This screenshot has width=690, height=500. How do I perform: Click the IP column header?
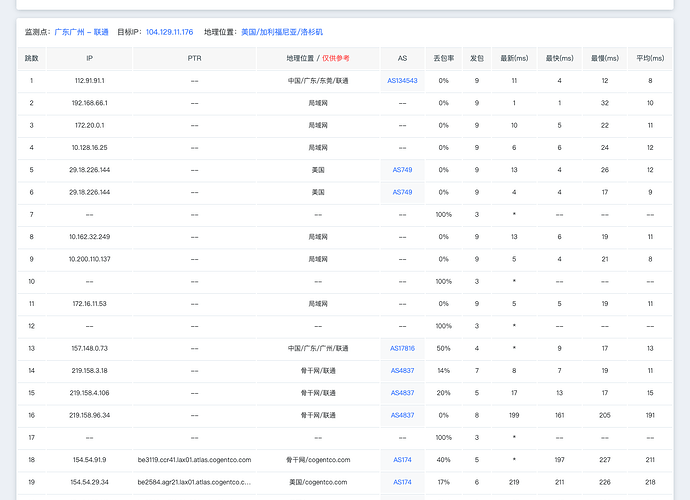(89, 58)
